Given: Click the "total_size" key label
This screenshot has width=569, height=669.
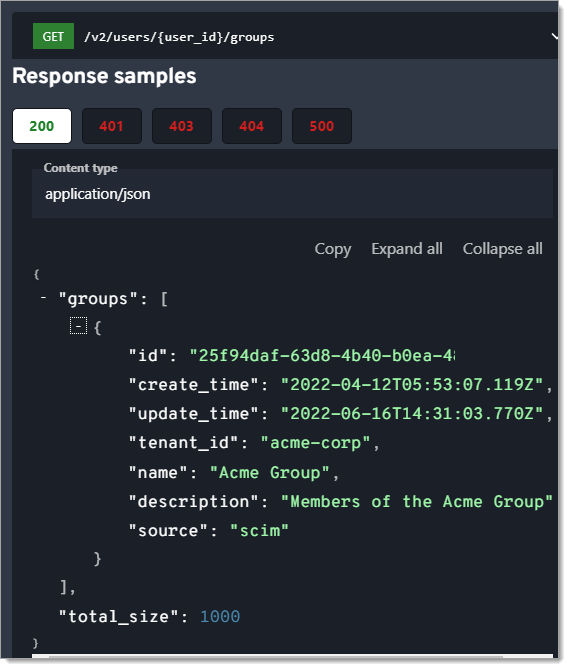Looking at the screenshot, I should tap(119, 617).
